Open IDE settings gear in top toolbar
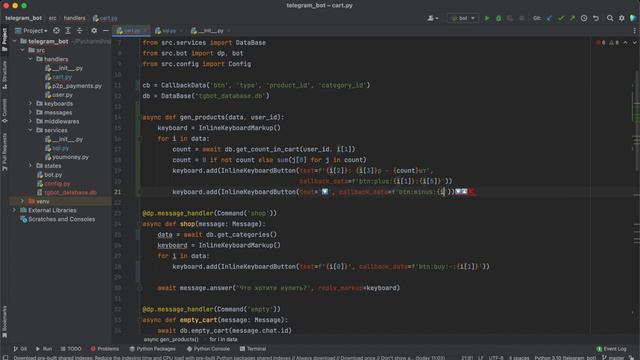Screen dimensions: 640x360 (x=621, y=18)
